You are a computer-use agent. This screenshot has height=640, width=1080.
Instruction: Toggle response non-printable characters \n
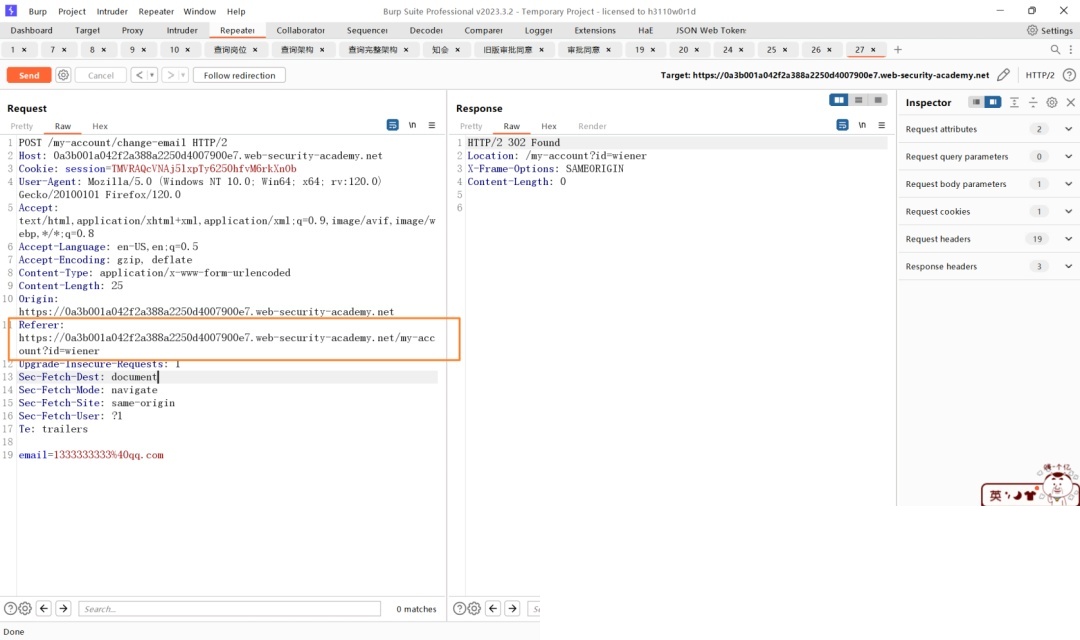pyautogui.click(x=862, y=125)
